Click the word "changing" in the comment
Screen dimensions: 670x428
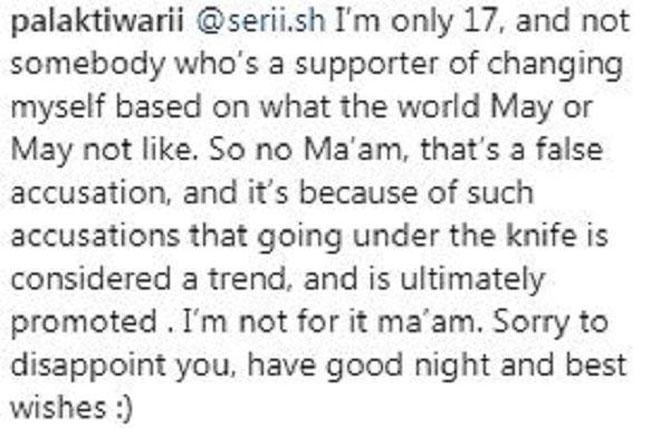point(554,65)
